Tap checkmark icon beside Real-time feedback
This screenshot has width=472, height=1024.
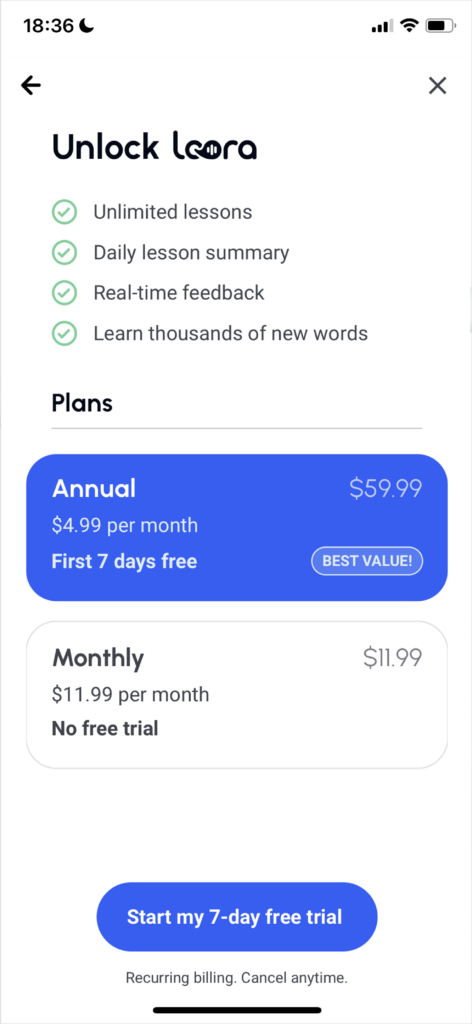(x=64, y=293)
